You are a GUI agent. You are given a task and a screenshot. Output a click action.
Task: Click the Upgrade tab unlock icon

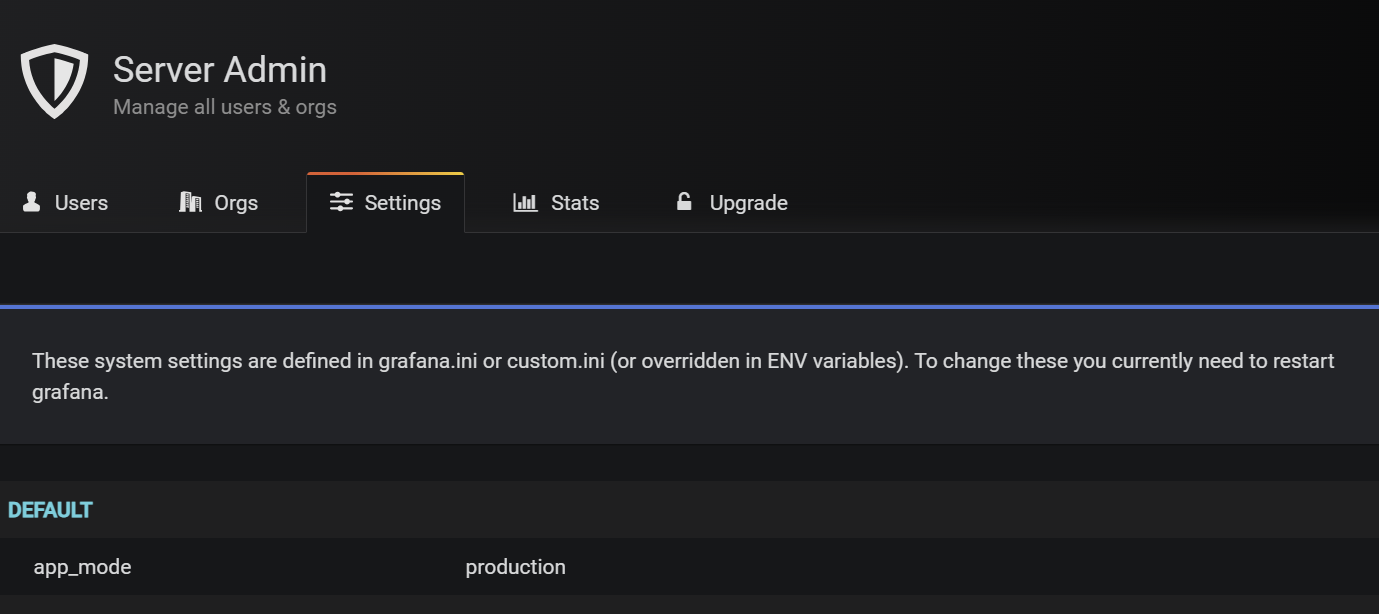pyautogui.click(x=684, y=202)
